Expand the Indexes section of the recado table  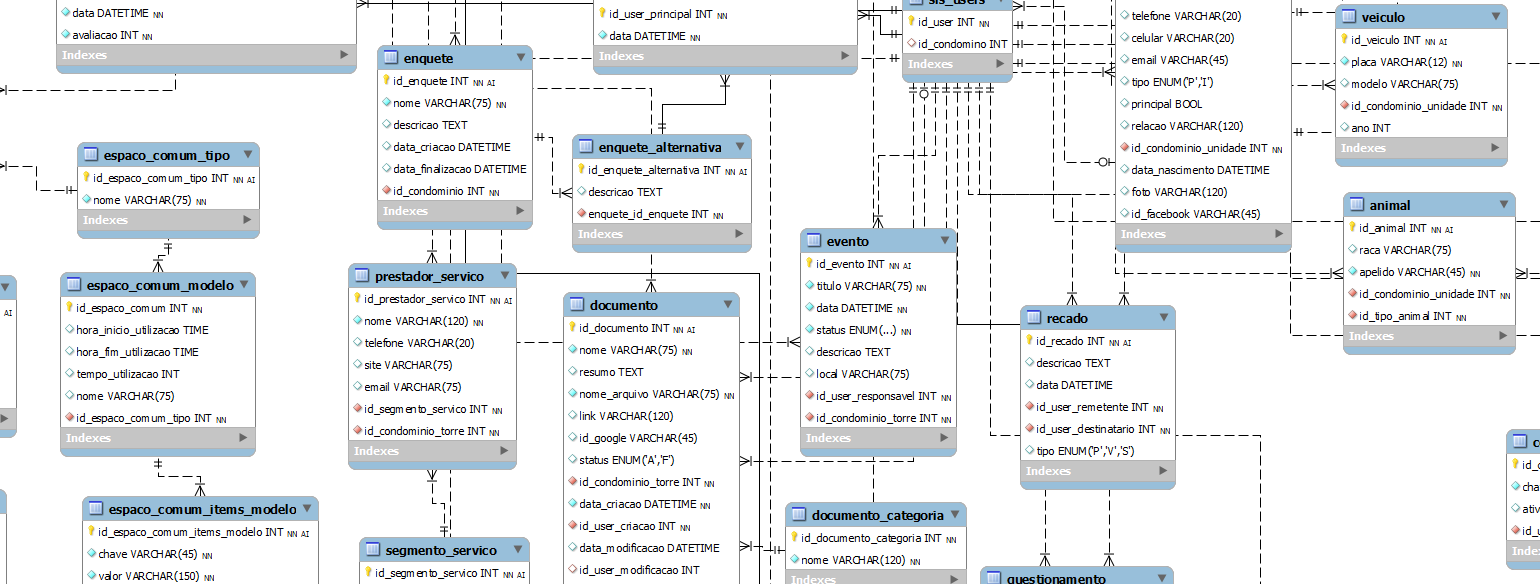tap(1164, 471)
